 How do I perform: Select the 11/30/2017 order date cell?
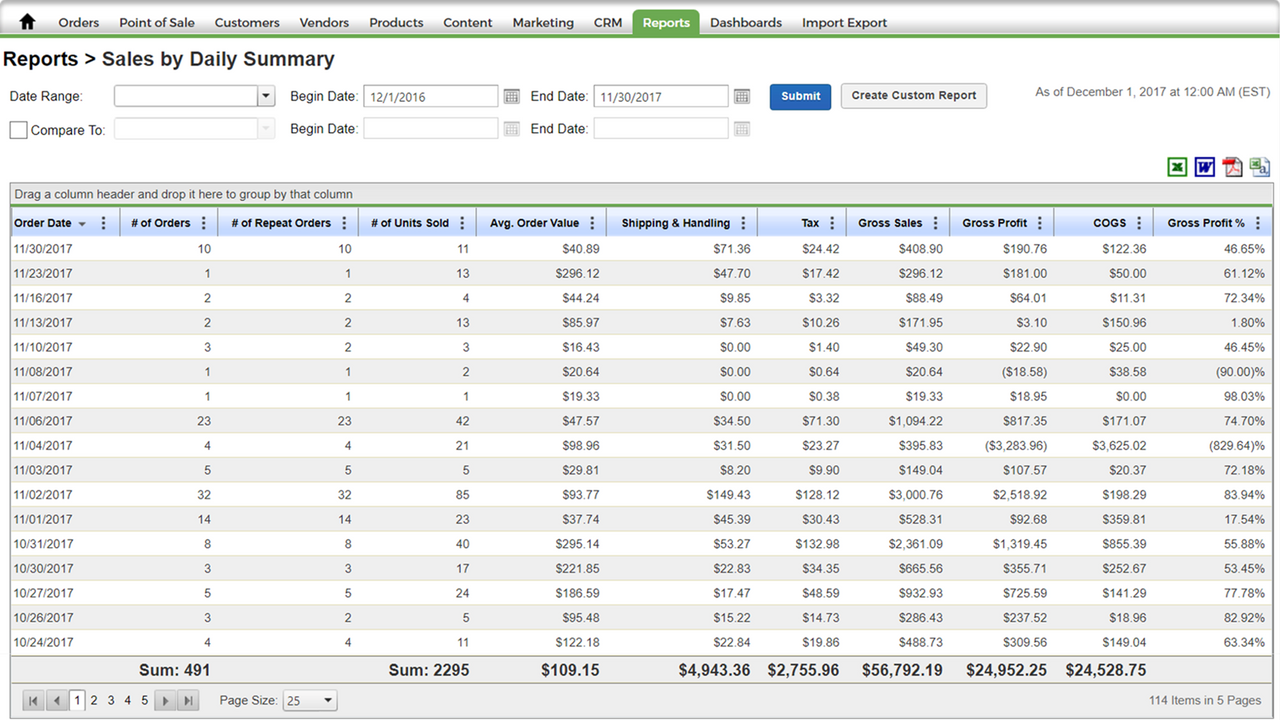[43, 249]
